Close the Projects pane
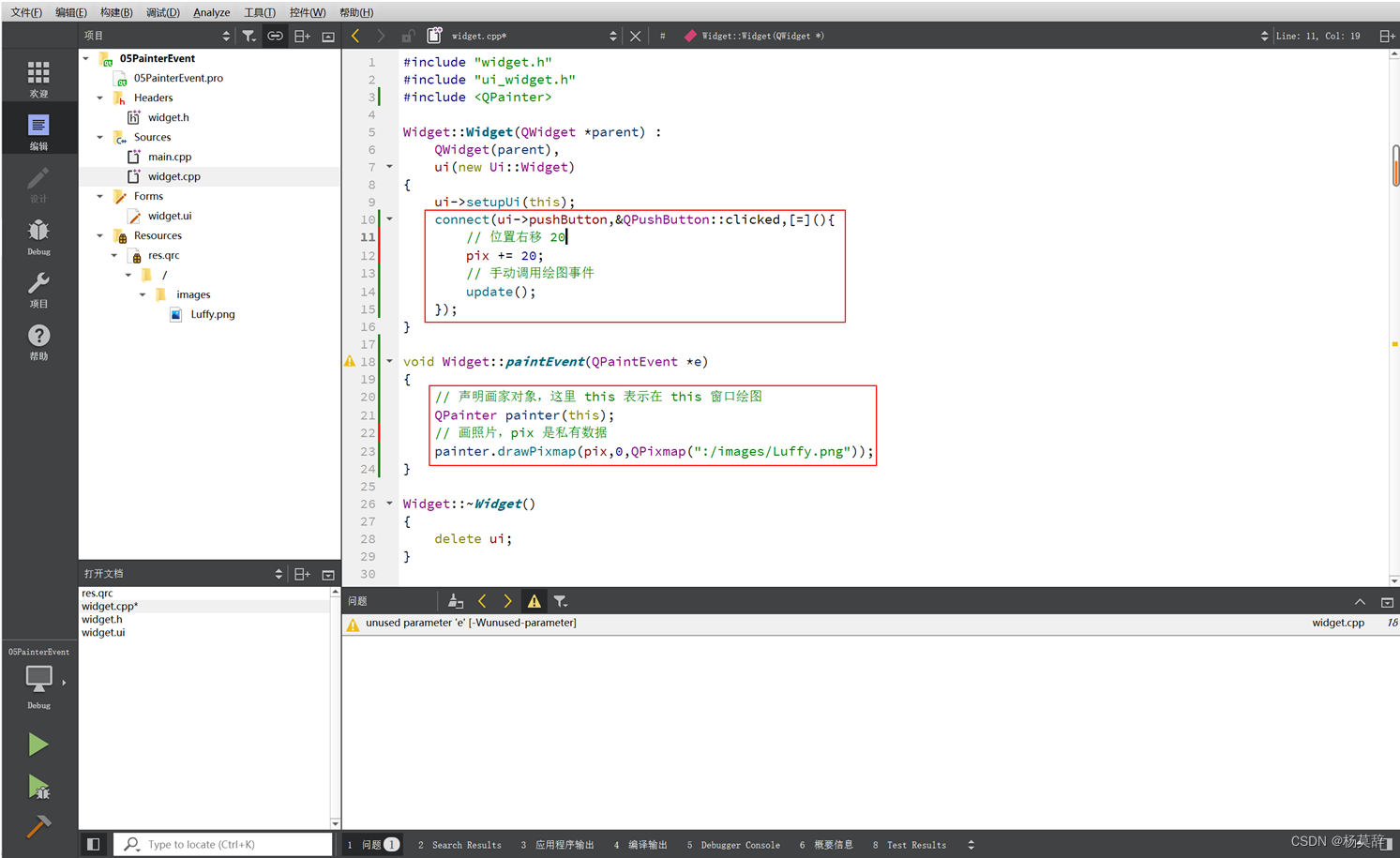Image resolution: width=1400 pixels, height=858 pixels. [328, 36]
